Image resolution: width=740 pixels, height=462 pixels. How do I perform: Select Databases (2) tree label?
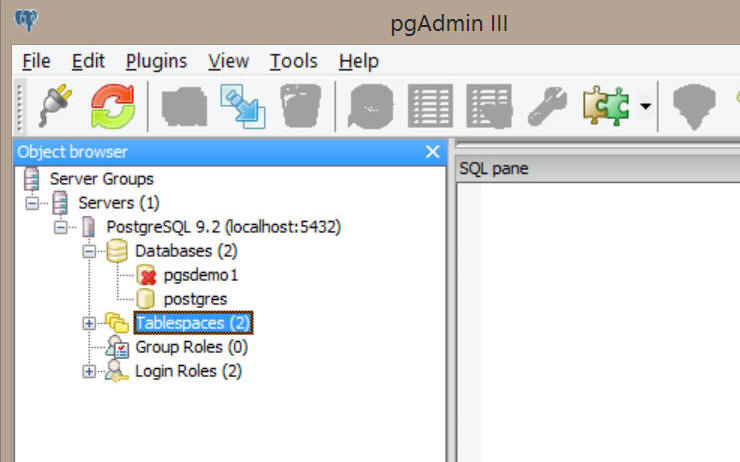pyautogui.click(x=186, y=251)
